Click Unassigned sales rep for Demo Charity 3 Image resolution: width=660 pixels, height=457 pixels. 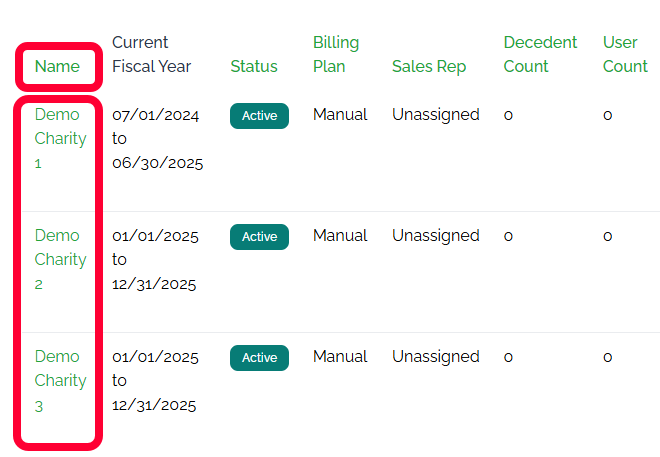[x=435, y=357]
